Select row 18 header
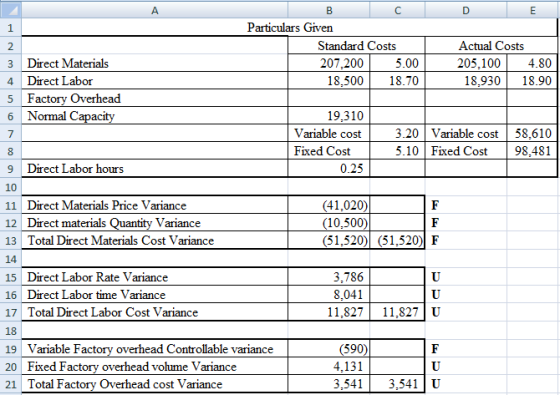 [11, 330]
